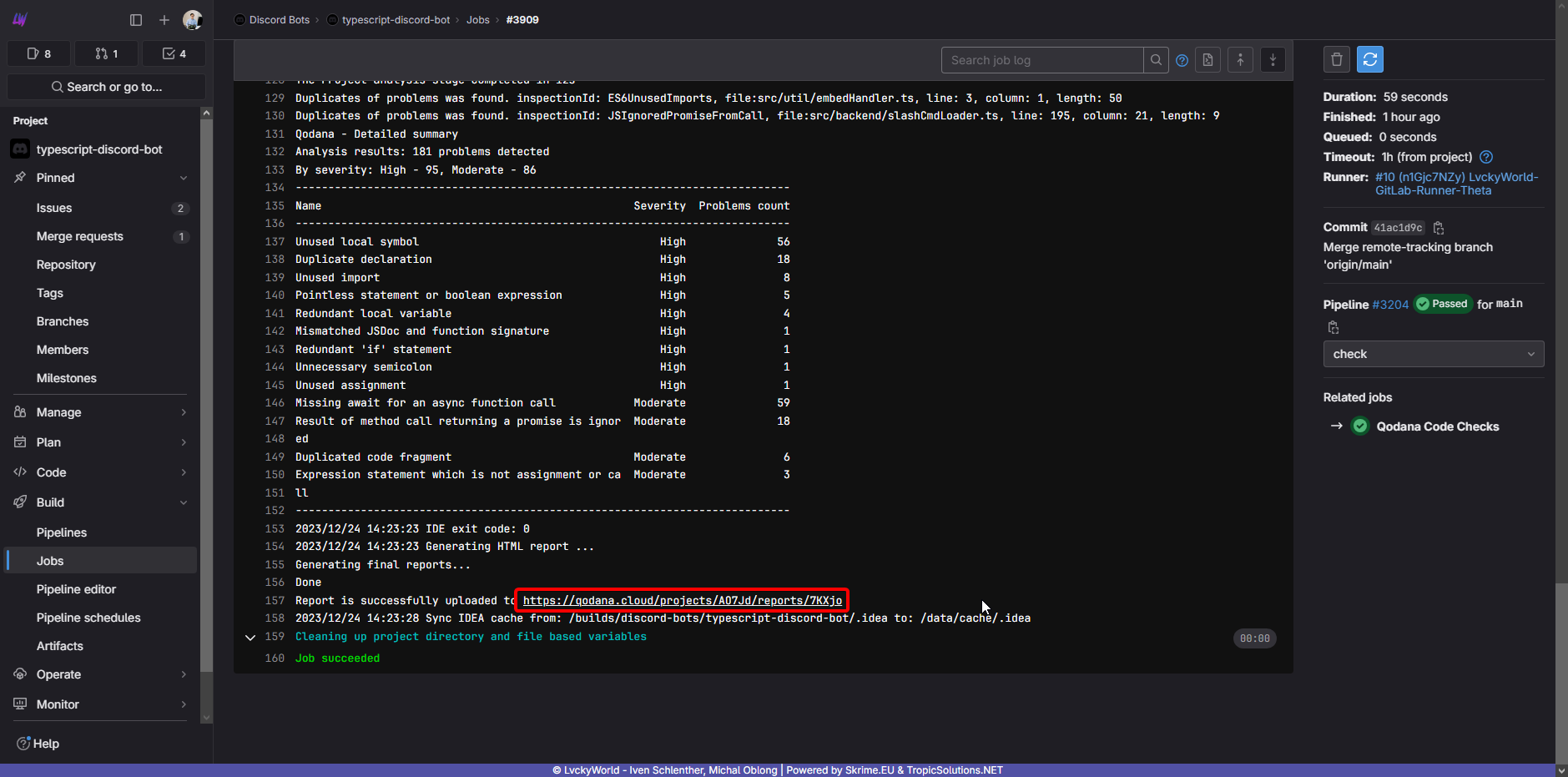Toggle the left sidebar visibility
Image resolution: width=1568 pixels, height=777 pixels.
(x=136, y=20)
